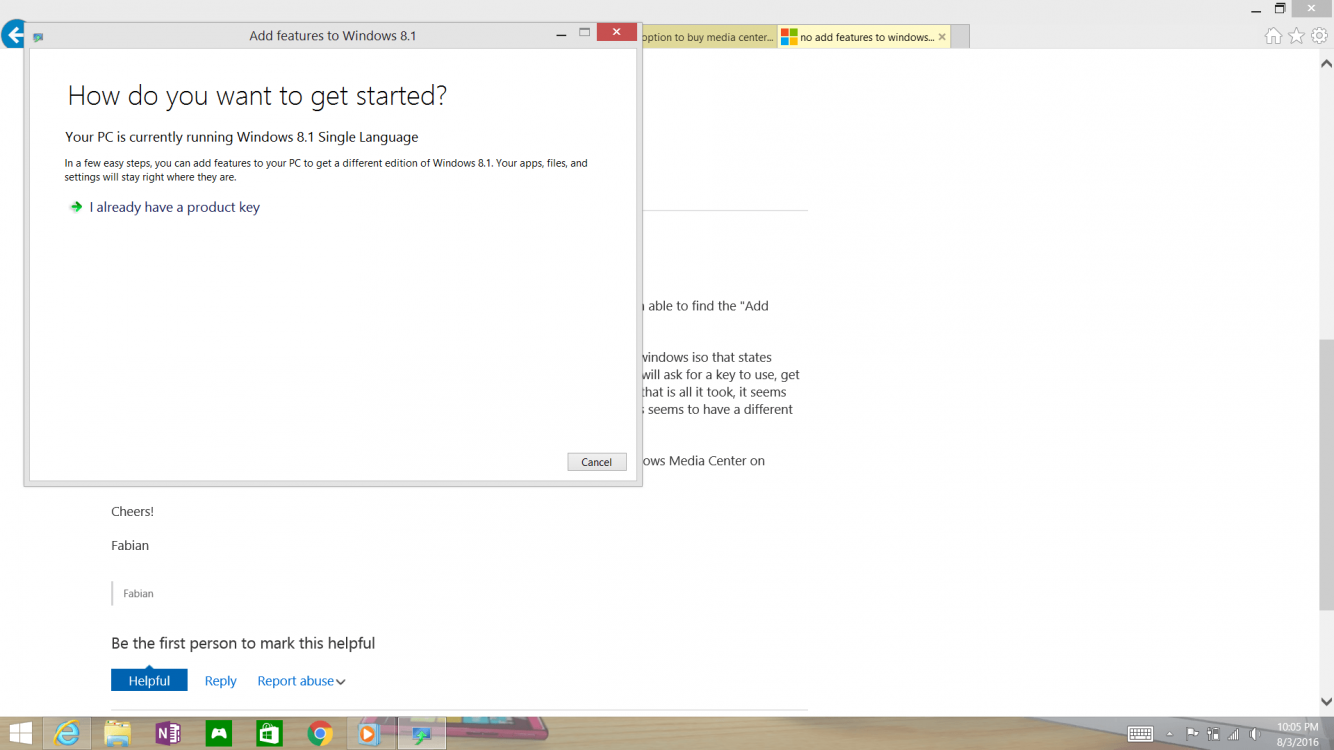Viewport: 1334px width, 750px height.
Task: Open Internet Explorer Tools gear menu
Action: 1319,36
